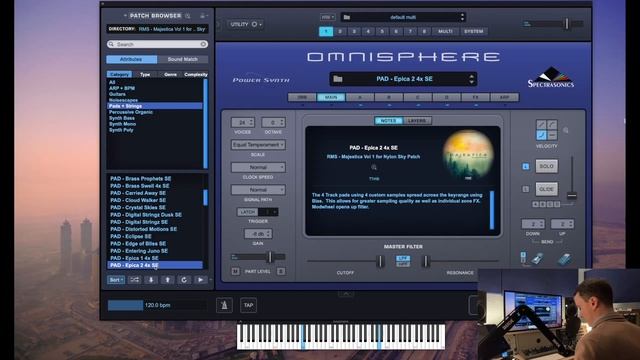Screen dimensions: 640x360
Task: Toggle the Solo button
Action: pos(546,166)
